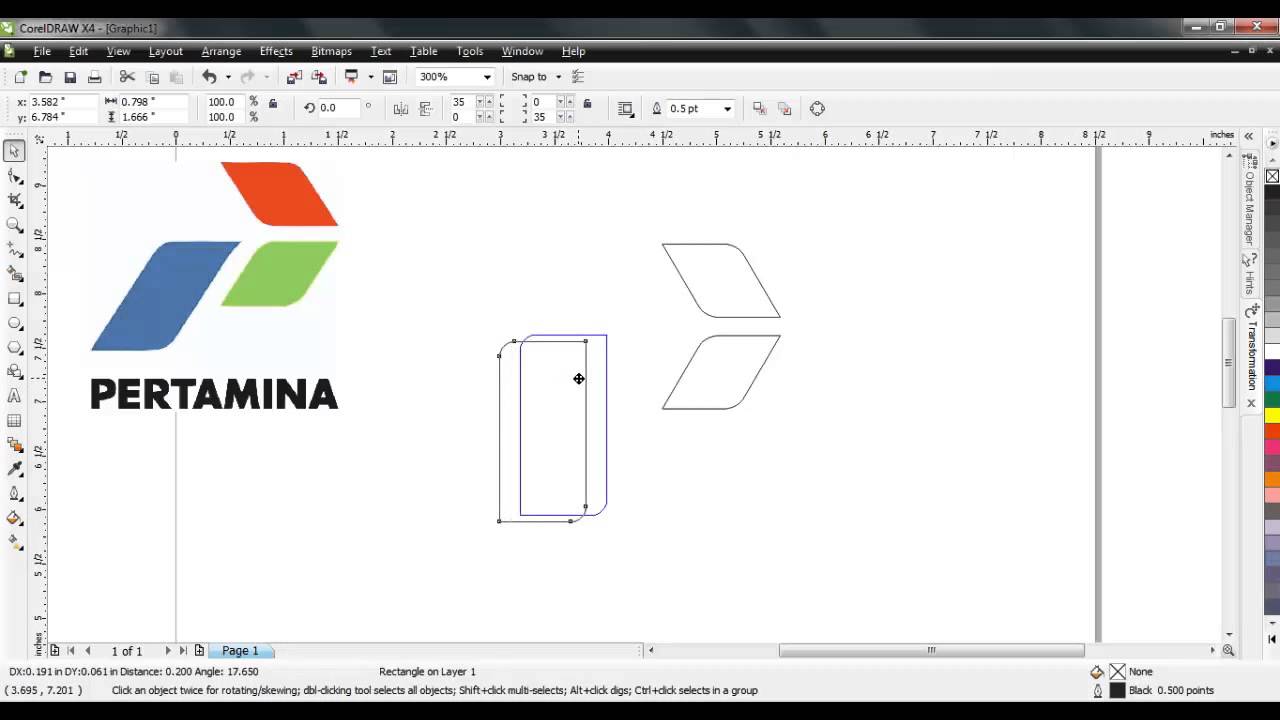Click the Cut scissors icon
1280x720 pixels.
pos(127,77)
